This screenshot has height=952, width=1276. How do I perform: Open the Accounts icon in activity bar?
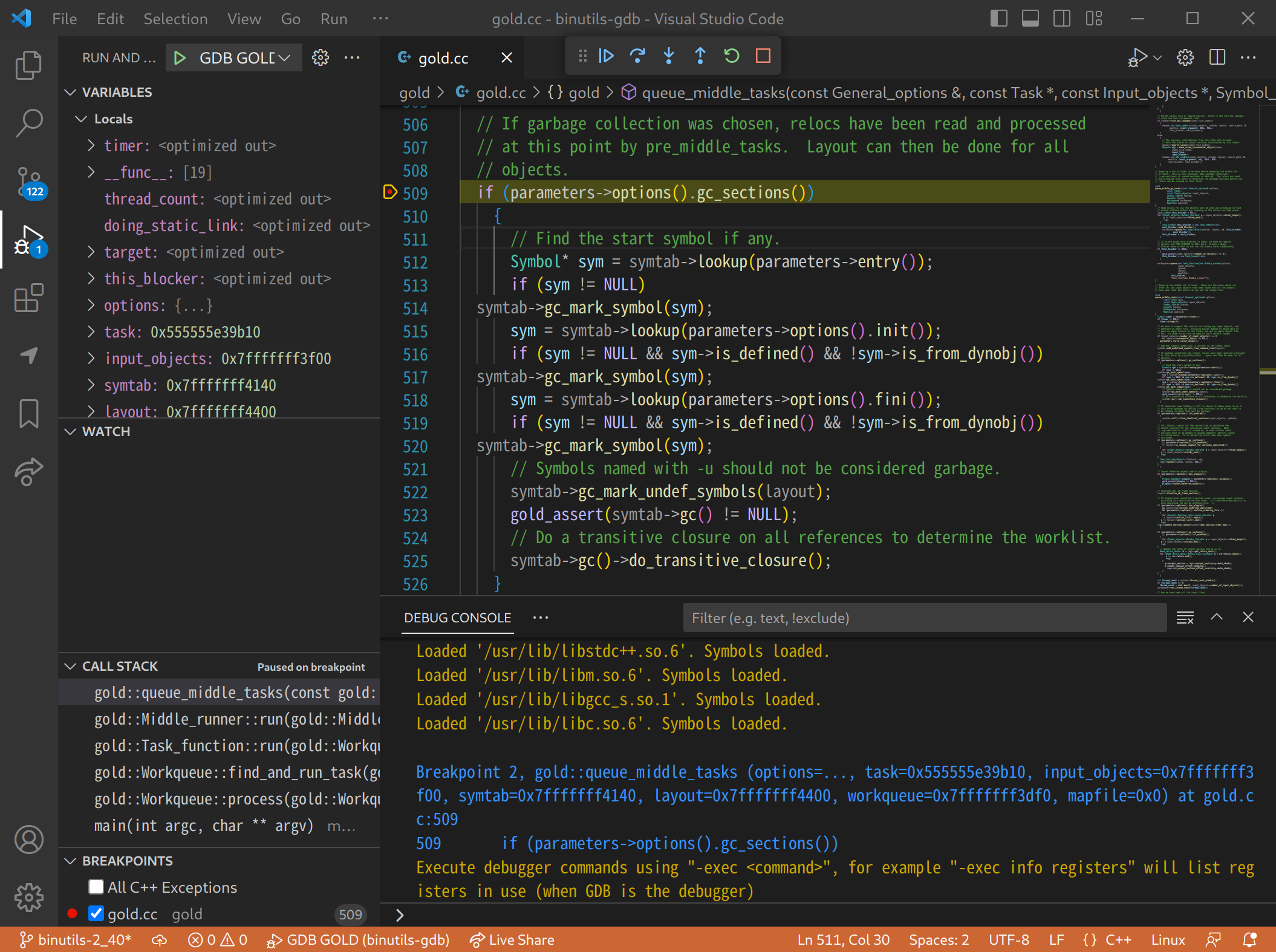click(28, 840)
